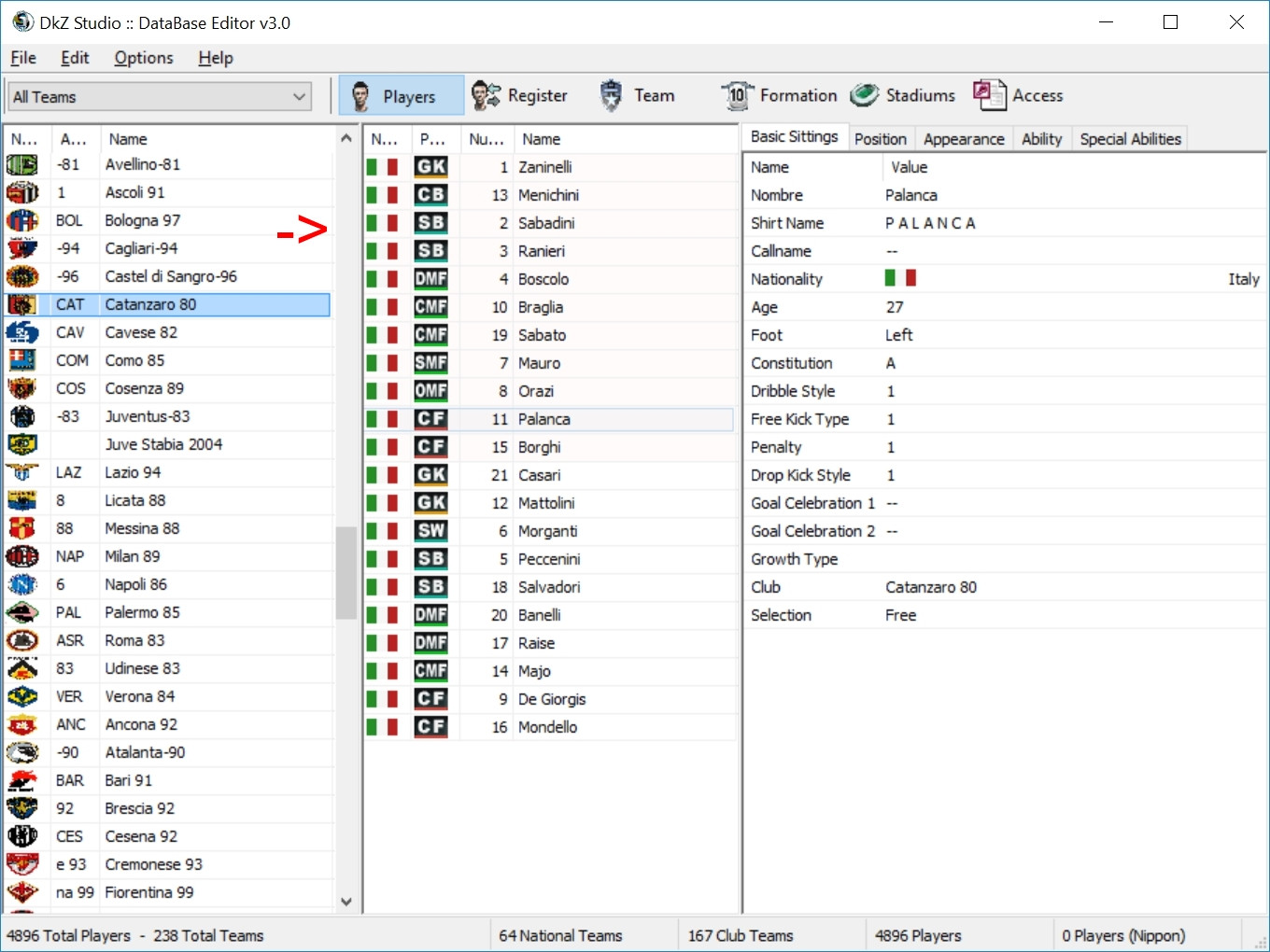Click the player list Name column header
The image size is (1270, 952).
626,139
